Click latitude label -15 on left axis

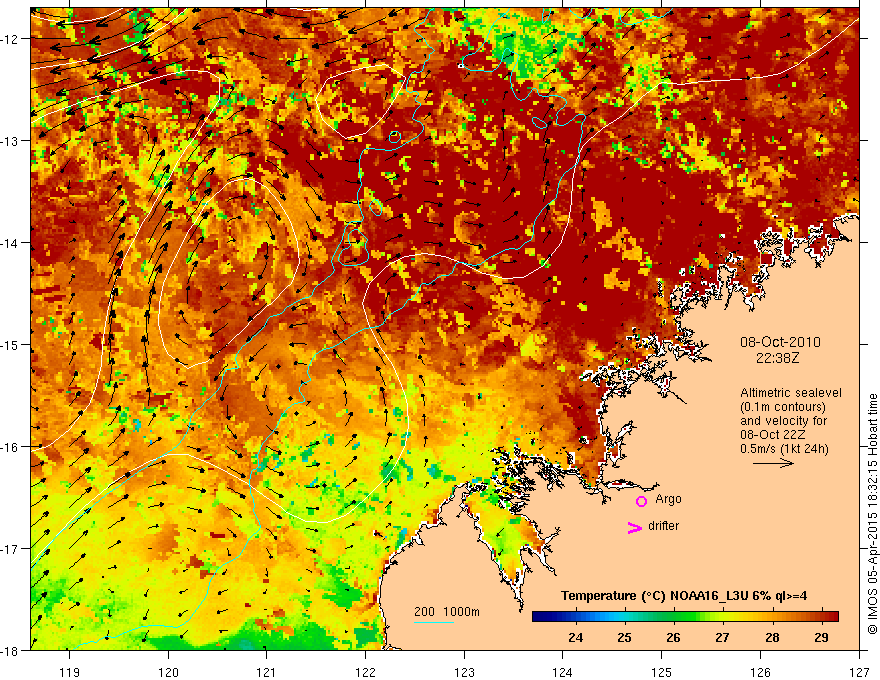10,344
